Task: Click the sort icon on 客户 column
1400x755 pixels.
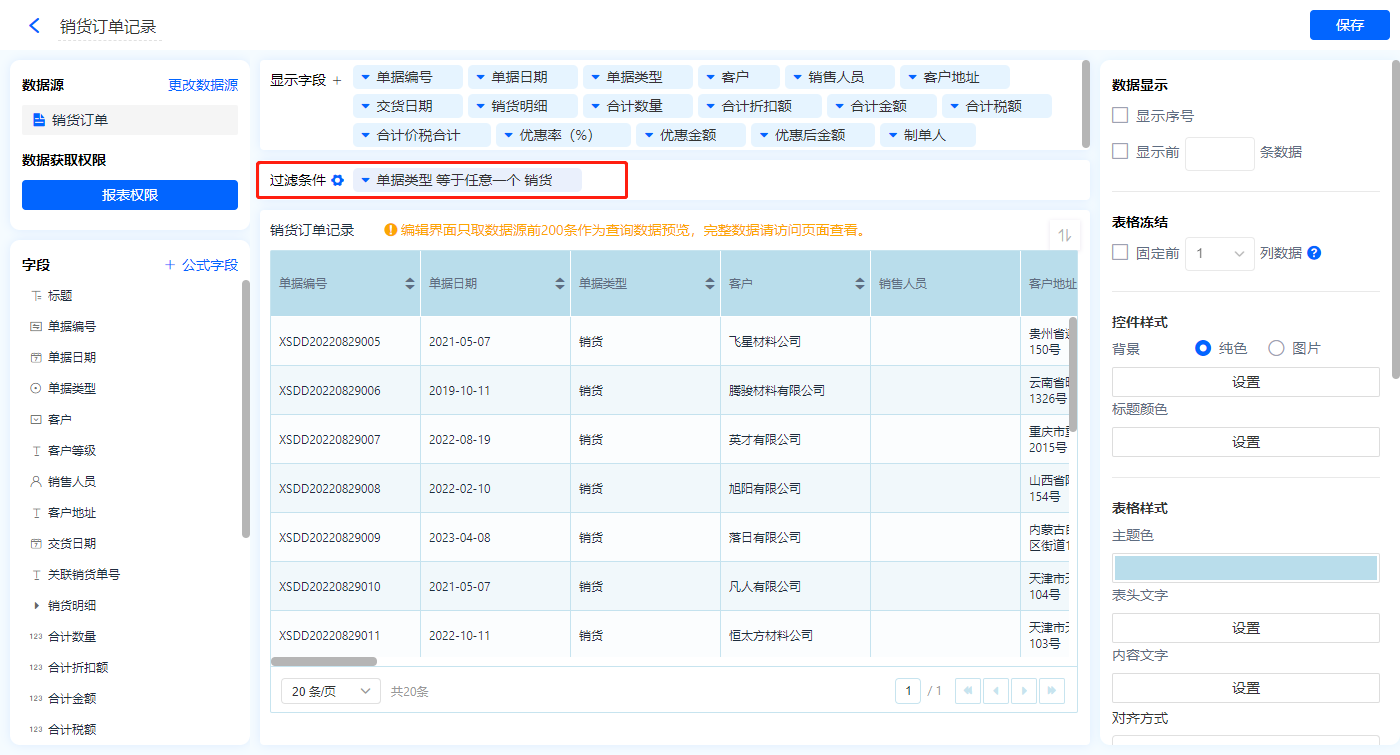Action: coord(860,284)
